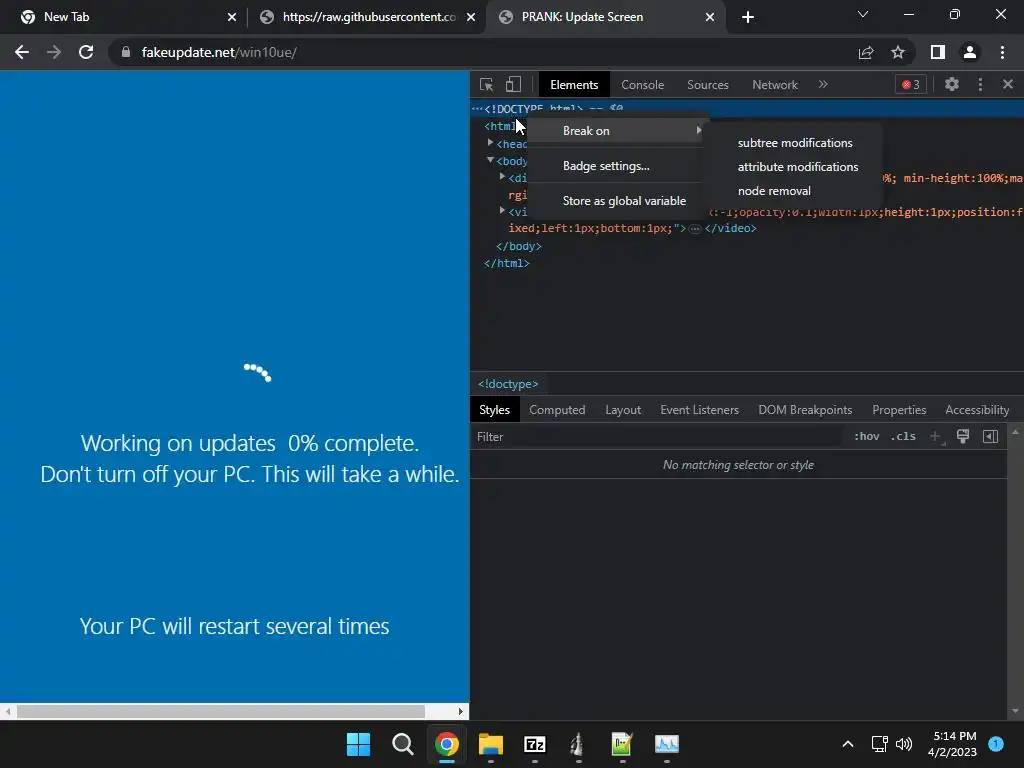This screenshot has height=768, width=1024.
Task: Open the tab search dropdown chevron
Action: (863, 14)
